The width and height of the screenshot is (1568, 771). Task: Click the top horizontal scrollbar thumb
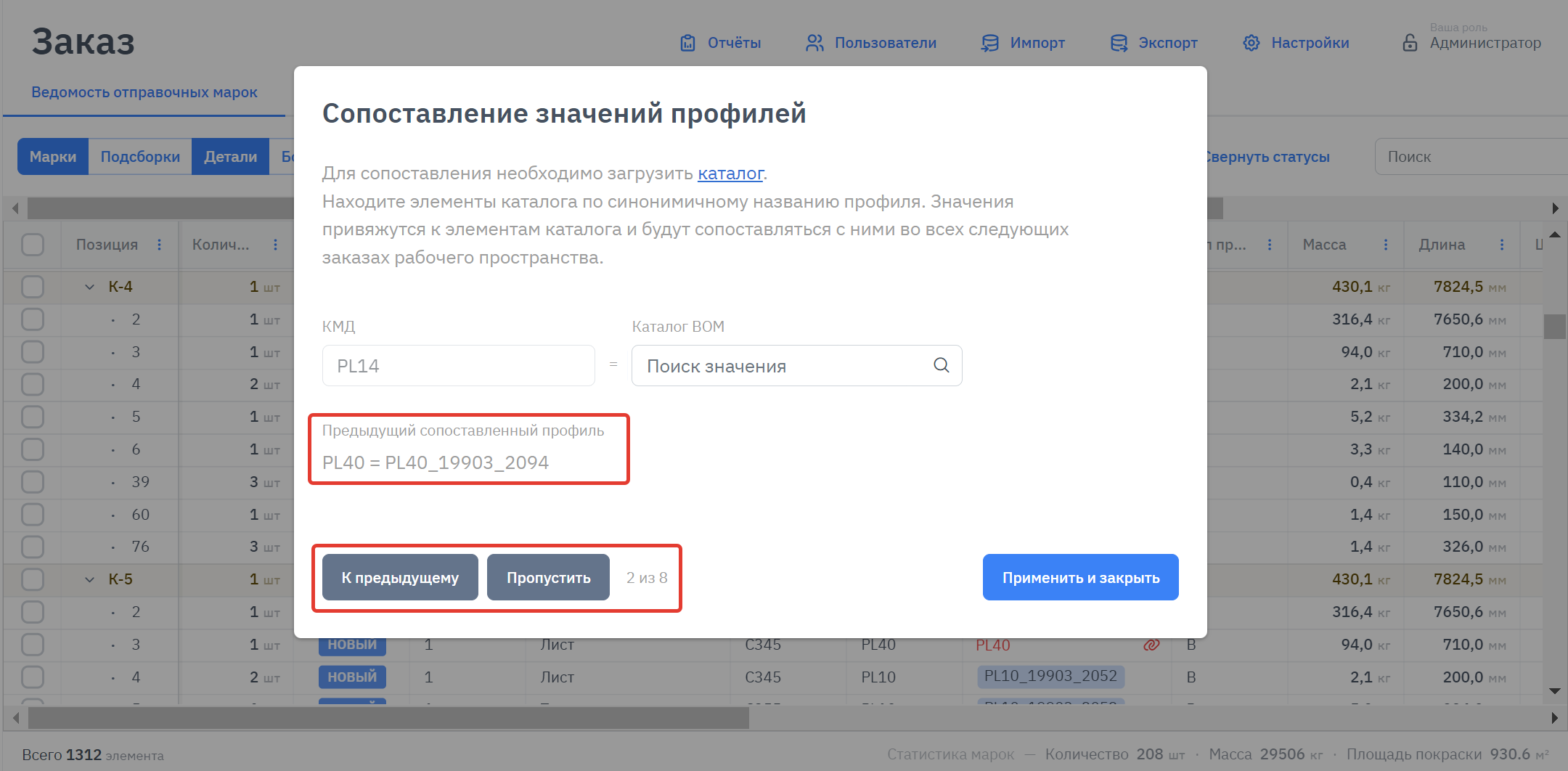(x=626, y=208)
